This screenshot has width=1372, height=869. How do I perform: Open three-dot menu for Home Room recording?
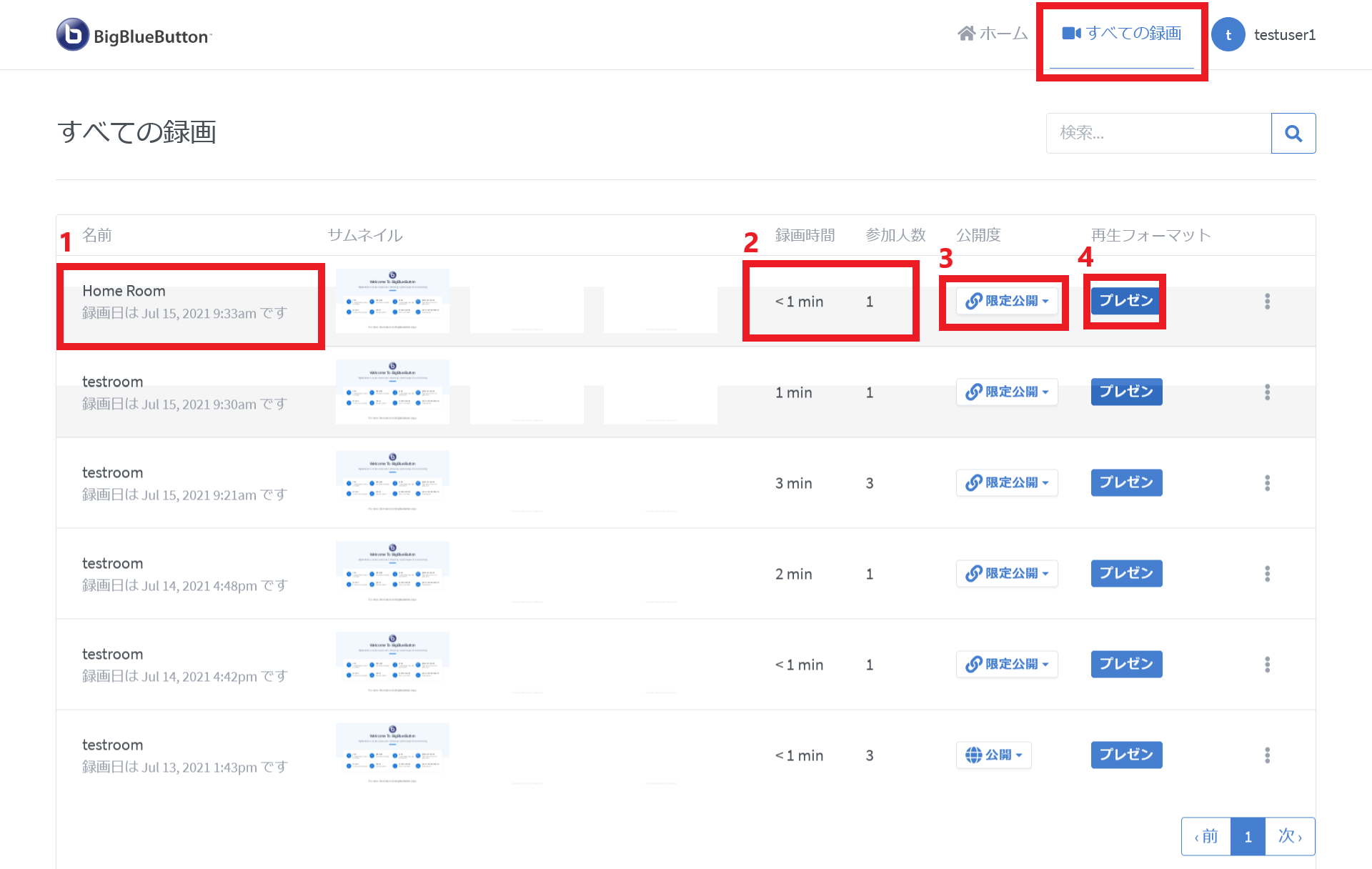1267,302
